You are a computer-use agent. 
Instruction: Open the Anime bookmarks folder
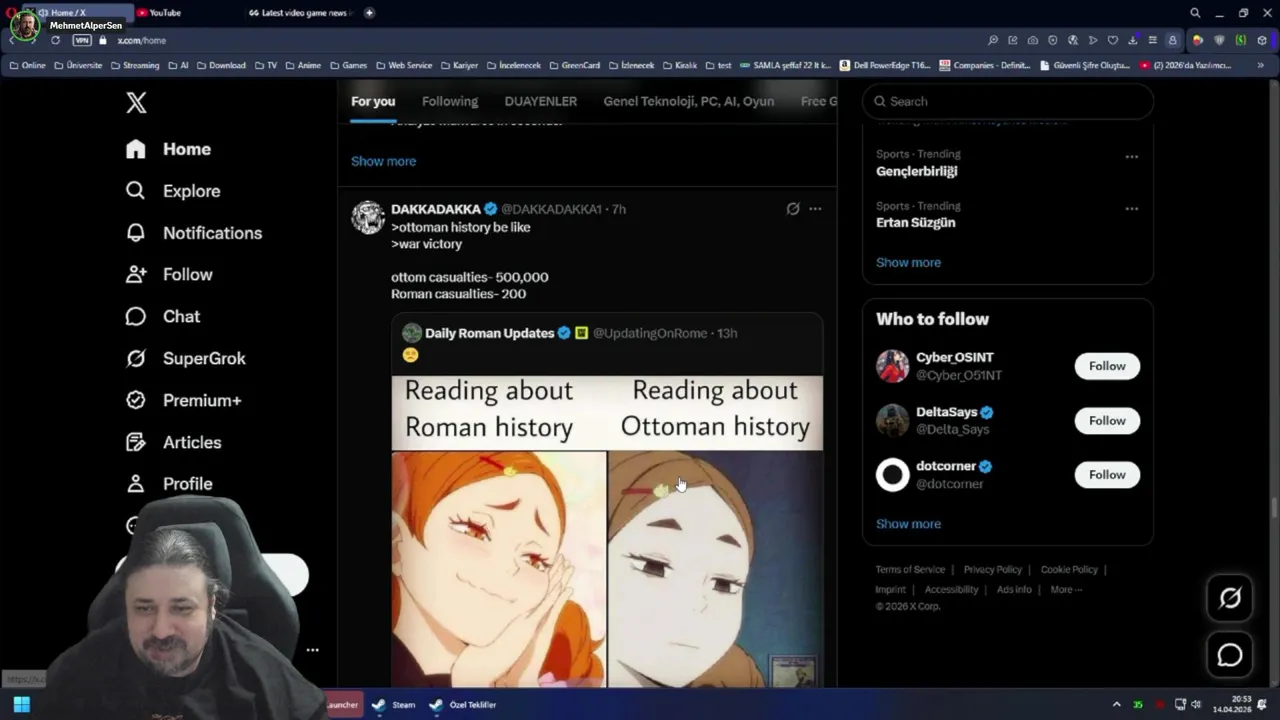[303, 65]
